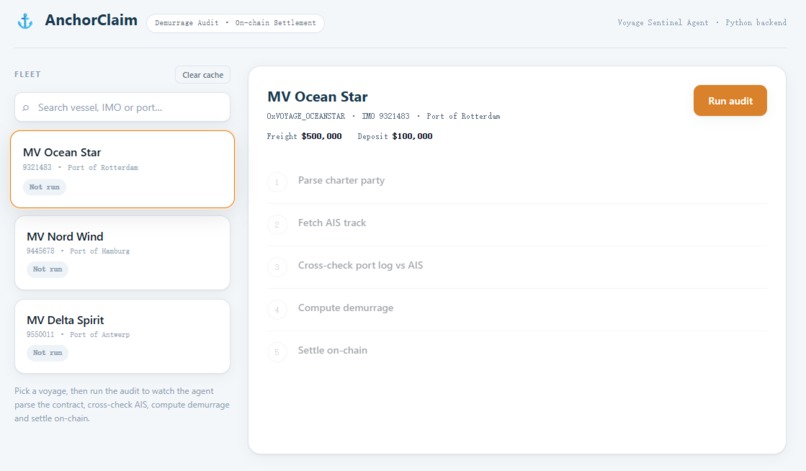806x471 pixels.
Task: Click the MV Ocean Star detail panel heading
Action: 317,97
